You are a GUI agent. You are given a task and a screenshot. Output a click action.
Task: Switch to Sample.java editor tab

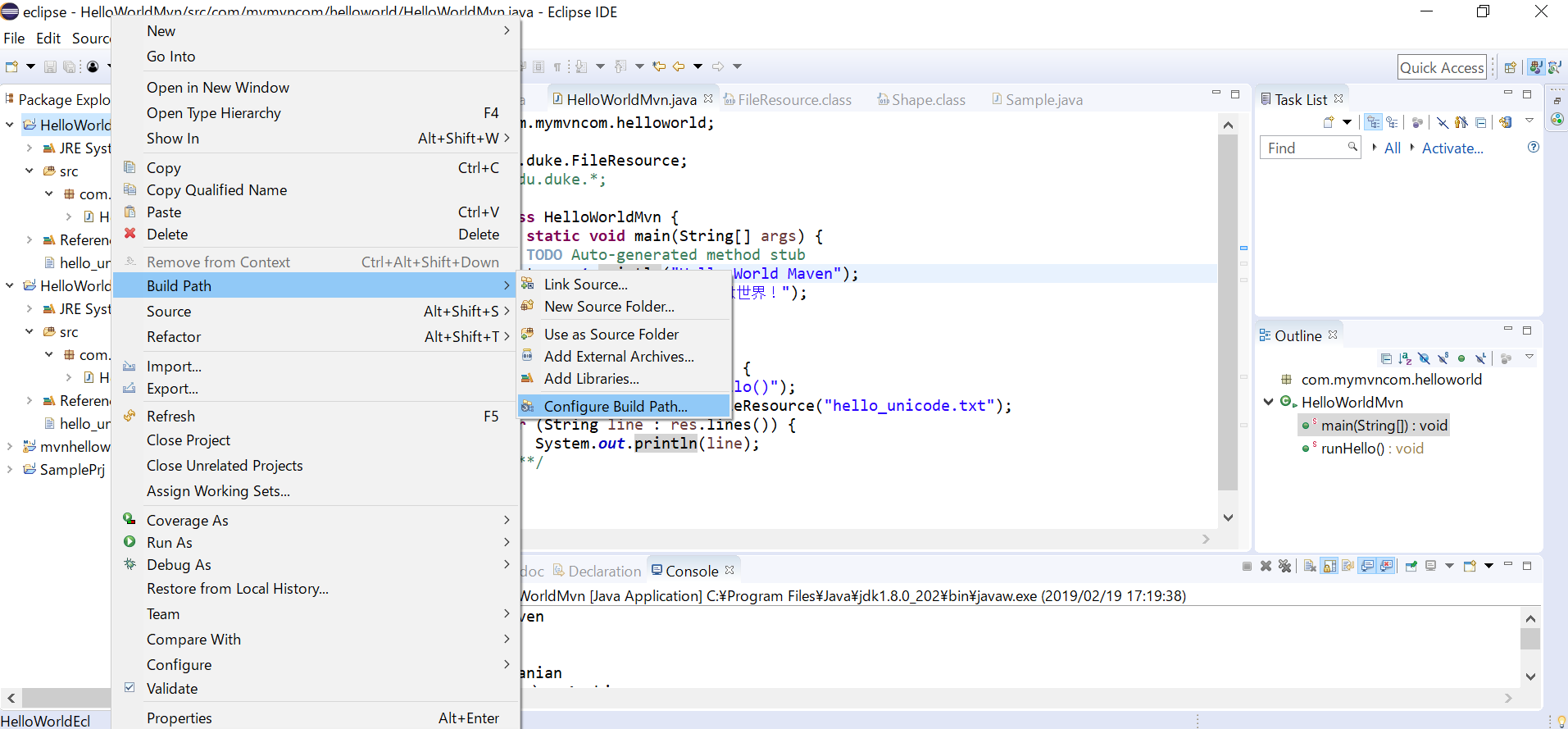(x=1037, y=99)
